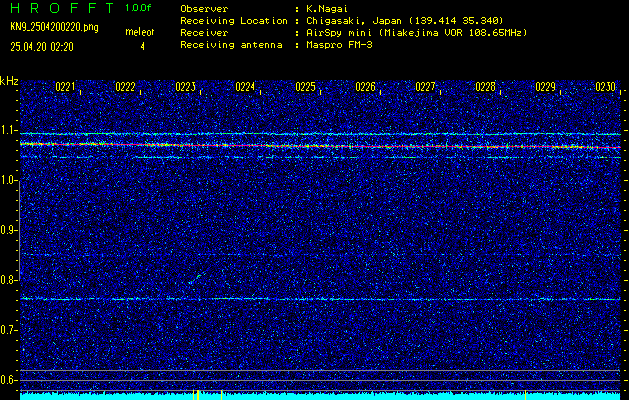Click the 0222 time label
This screenshot has height=400, width=629.
point(125,87)
